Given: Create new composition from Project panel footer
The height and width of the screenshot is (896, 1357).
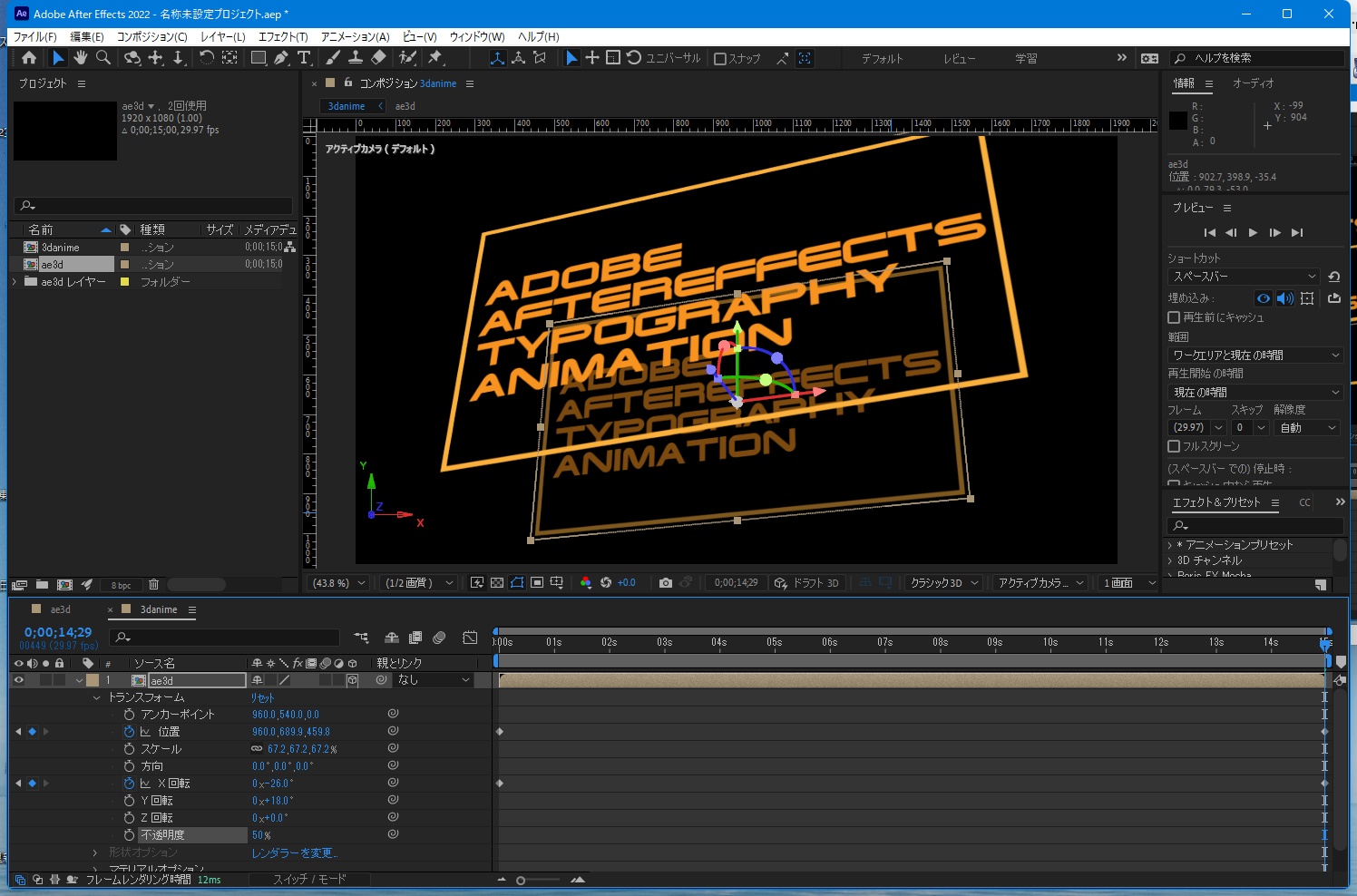Looking at the screenshot, I should pos(64,585).
